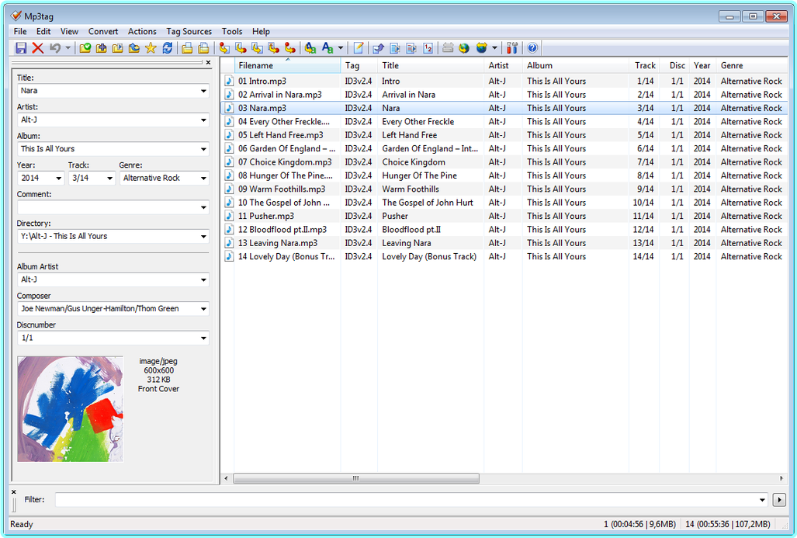Click the Auto-numbering wizard icon
The height and width of the screenshot is (538, 797).
[x=428, y=48]
